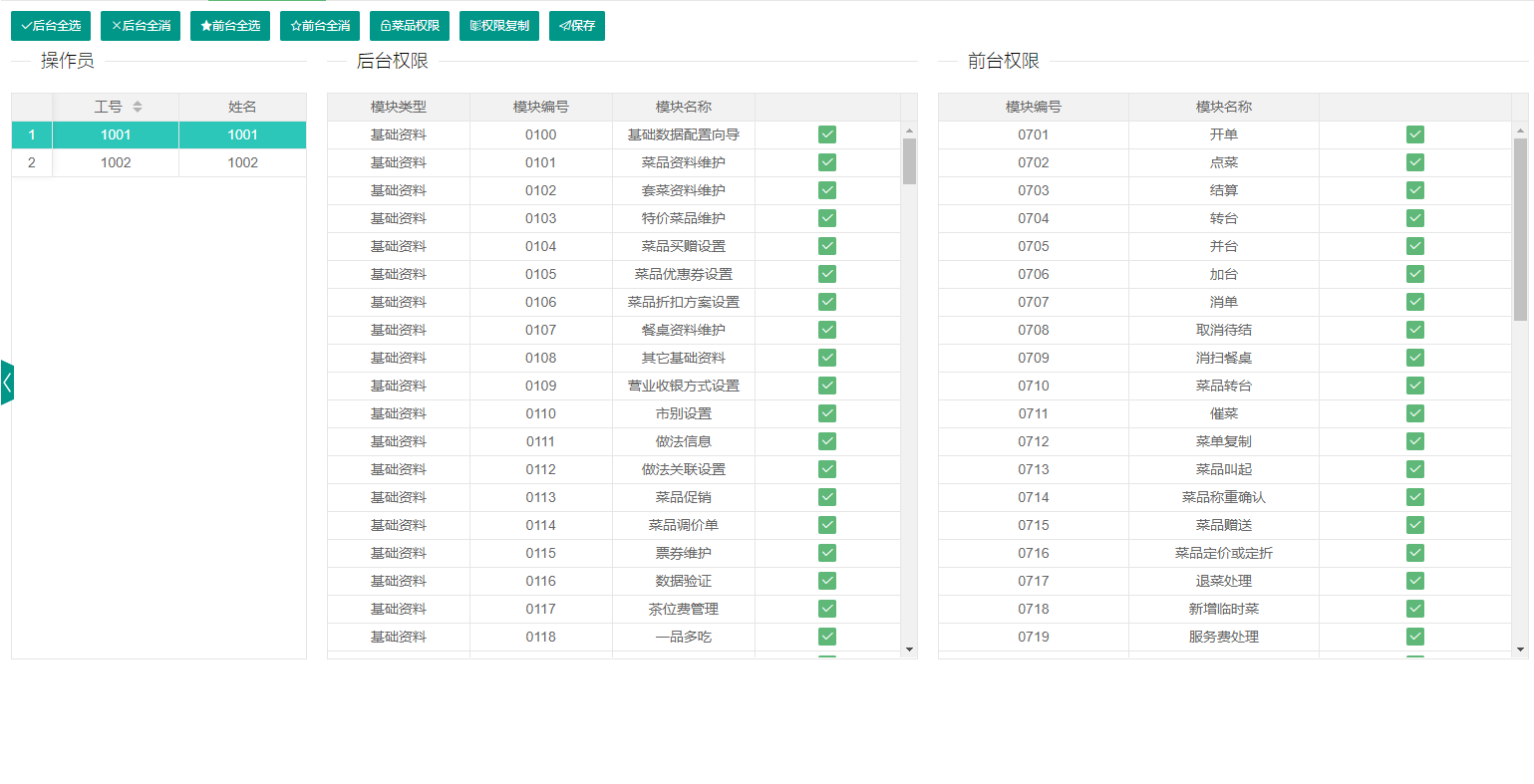
Task: Click the 姓名 column header
Action: pyautogui.click(x=242, y=107)
